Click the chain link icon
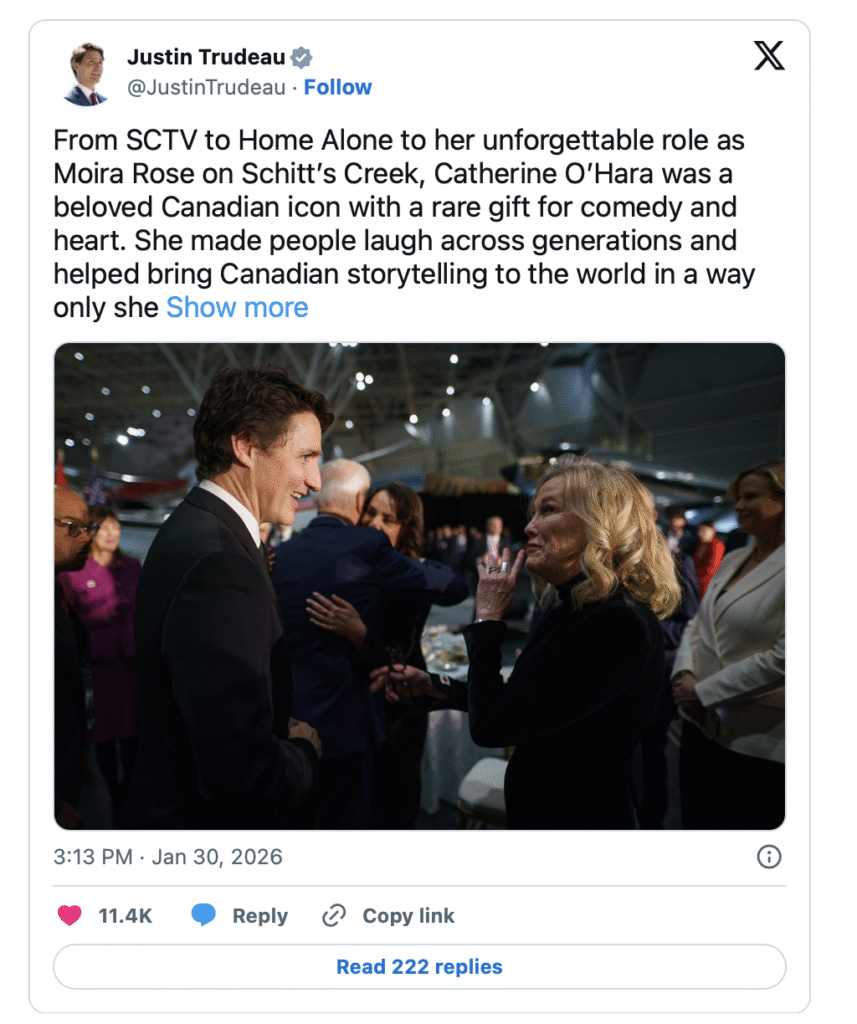 [x=334, y=915]
